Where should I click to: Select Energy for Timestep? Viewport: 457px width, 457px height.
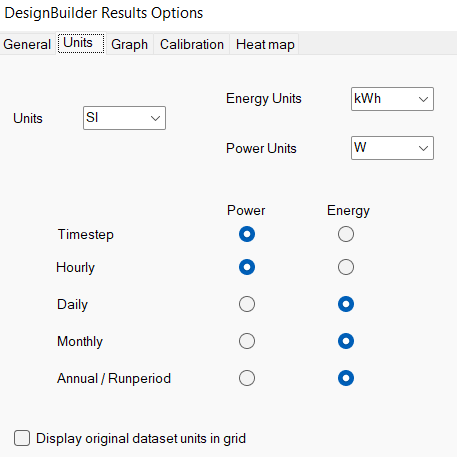(x=346, y=234)
